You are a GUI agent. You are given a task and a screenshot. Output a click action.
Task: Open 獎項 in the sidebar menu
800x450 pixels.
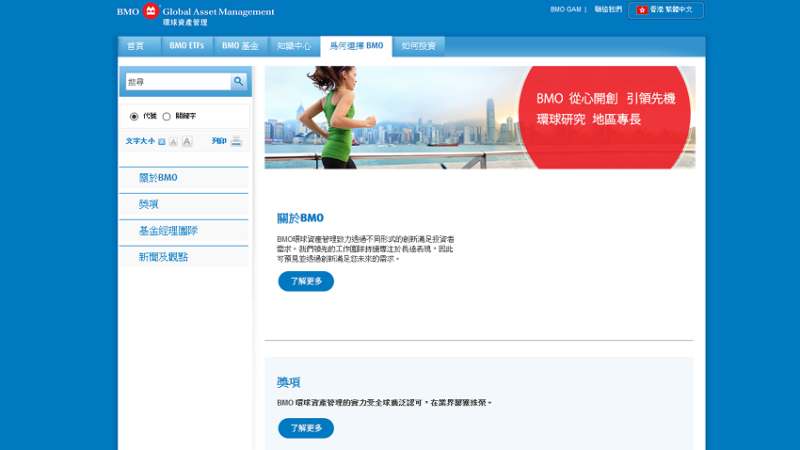coord(184,205)
